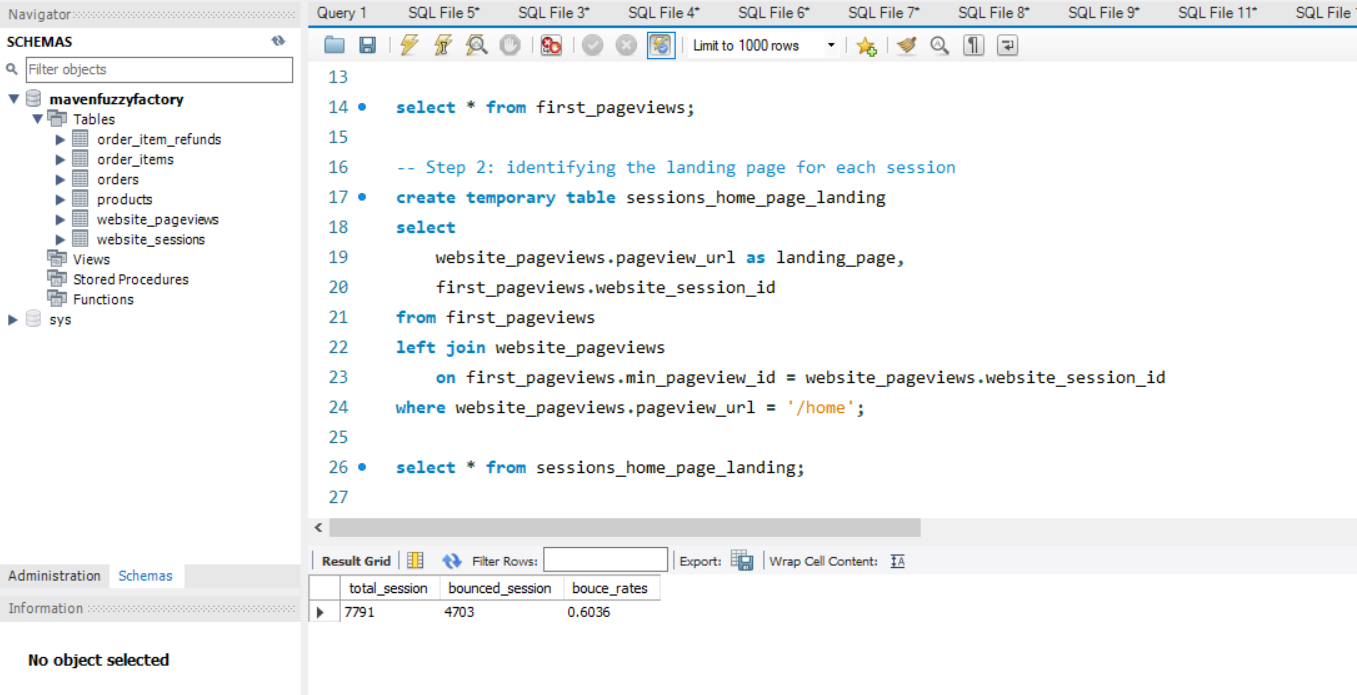The width and height of the screenshot is (1357, 695).
Task: Expand the products table
Action: [61, 199]
